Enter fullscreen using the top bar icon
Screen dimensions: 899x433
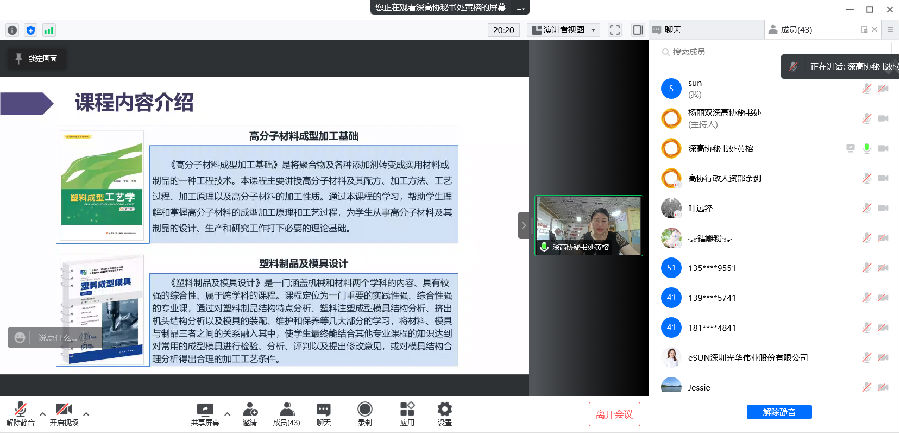pos(614,30)
